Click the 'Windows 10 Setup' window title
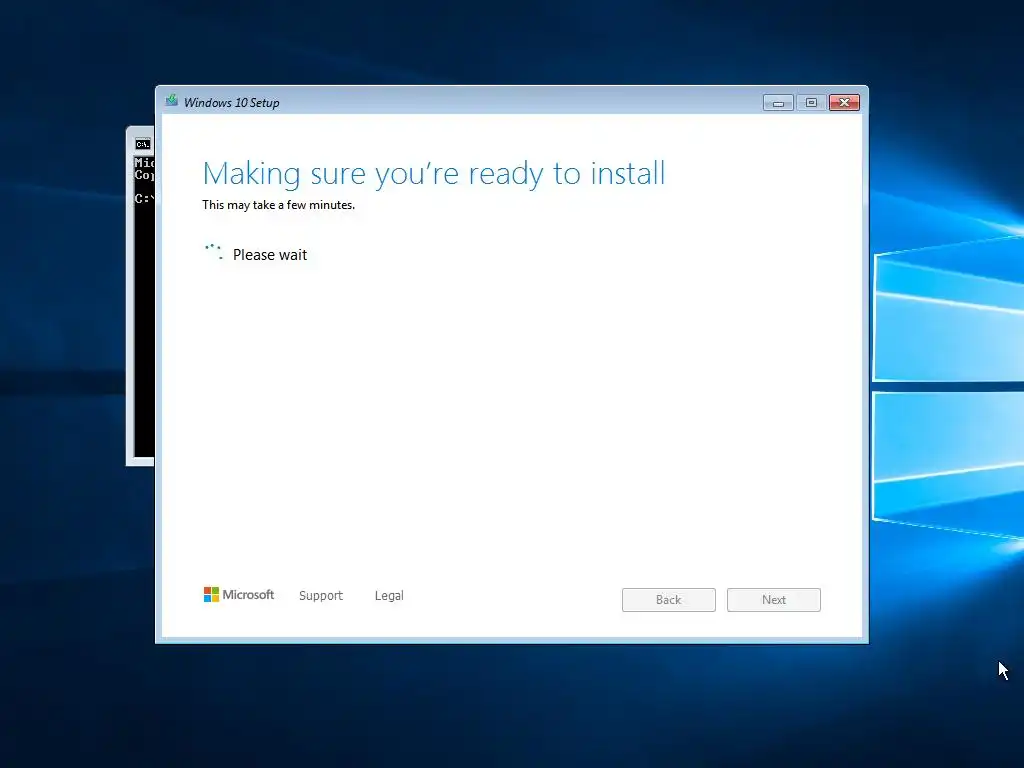 click(x=231, y=103)
